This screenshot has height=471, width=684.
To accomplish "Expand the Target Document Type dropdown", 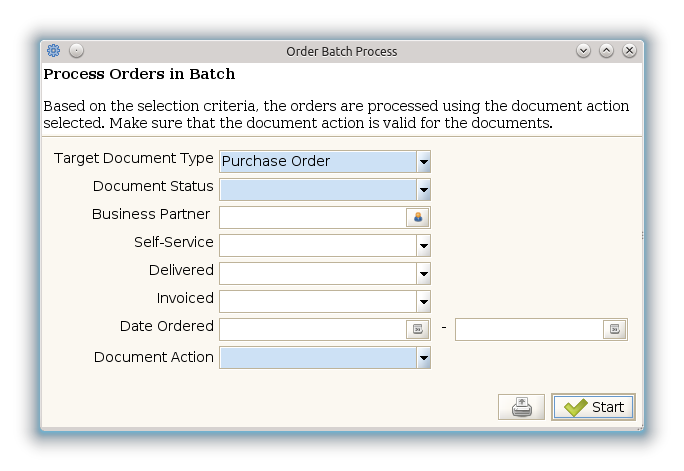I will [x=424, y=161].
